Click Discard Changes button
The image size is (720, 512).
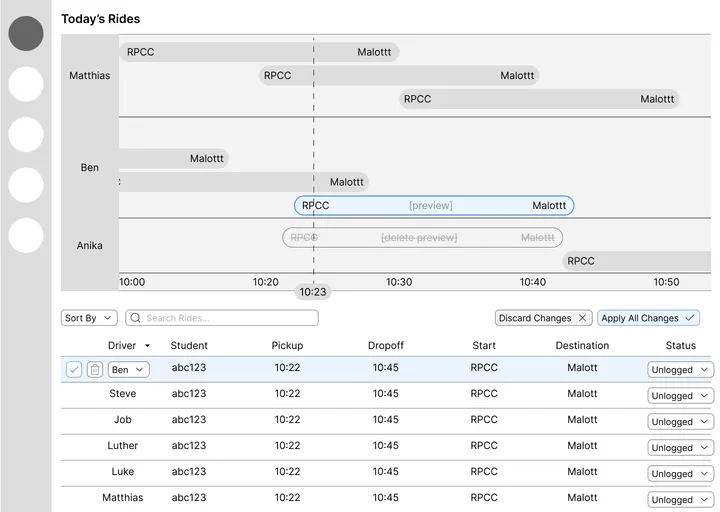click(x=543, y=318)
